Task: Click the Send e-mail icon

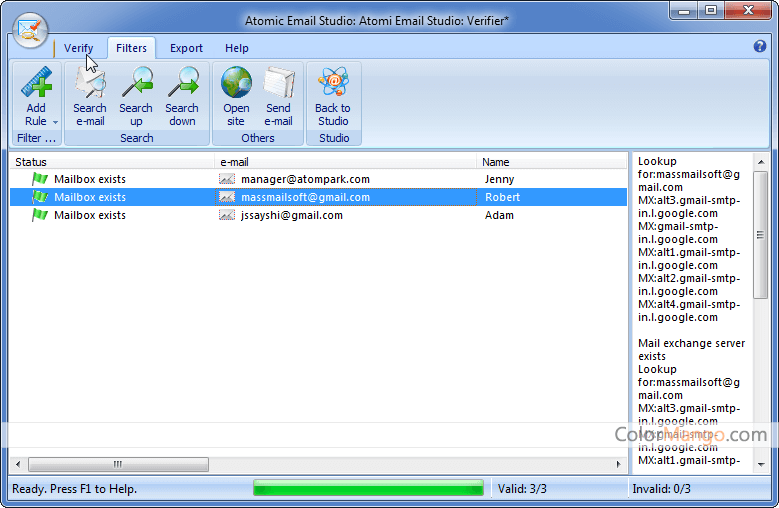Action: coord(278,84)
